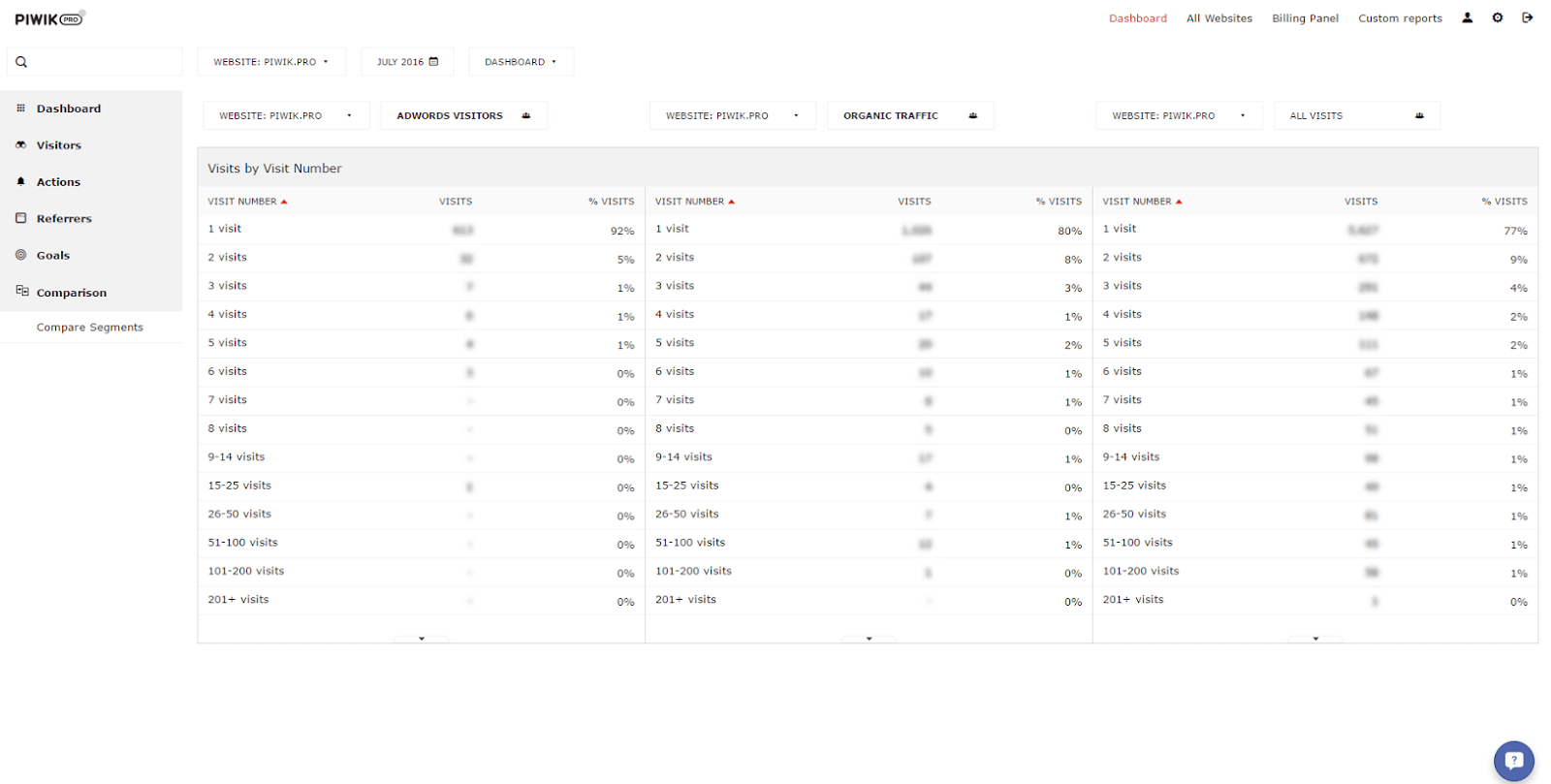Expand footer arrow under the Organic Traffic table
Image resolution: width=1551 pixels, height=784 pixels.
pos(869,639)
